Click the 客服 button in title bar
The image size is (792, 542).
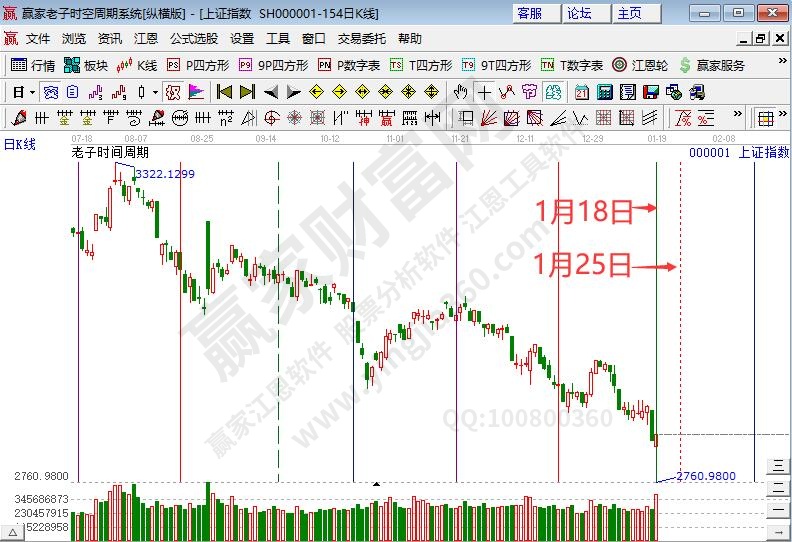[x=530, y=13]
